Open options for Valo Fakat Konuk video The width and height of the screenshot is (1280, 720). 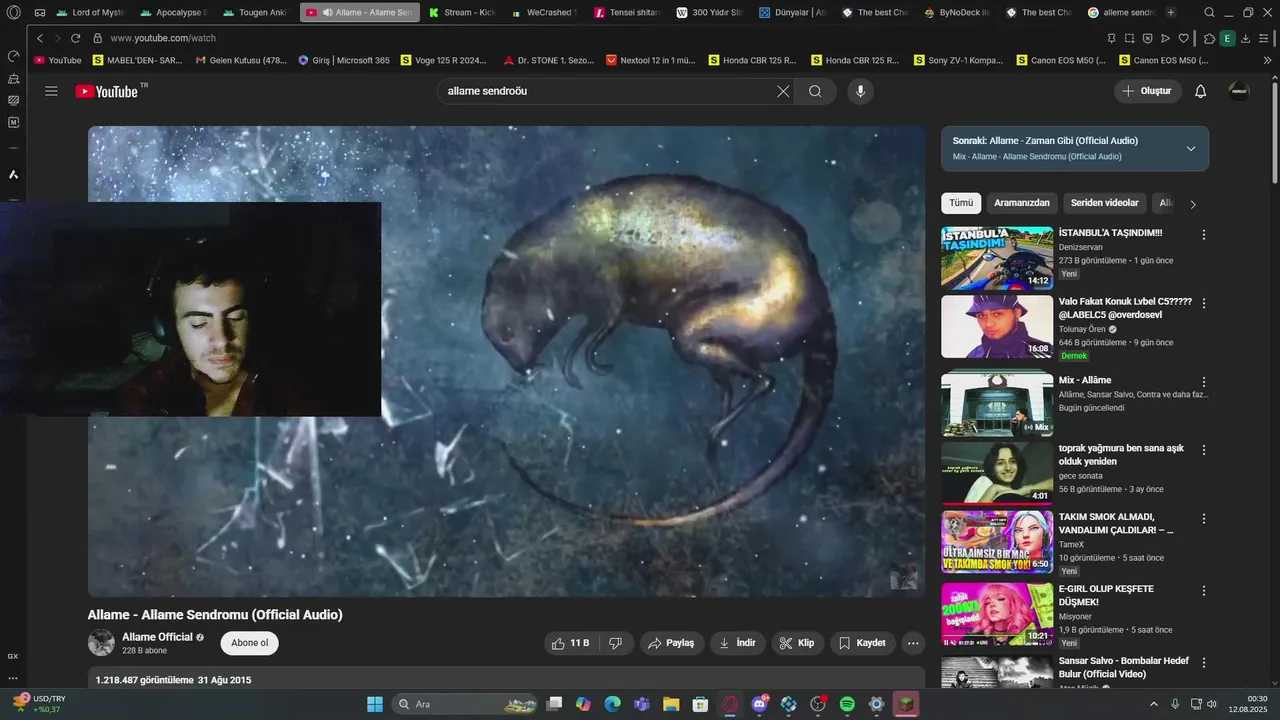tap(1204, 303)
